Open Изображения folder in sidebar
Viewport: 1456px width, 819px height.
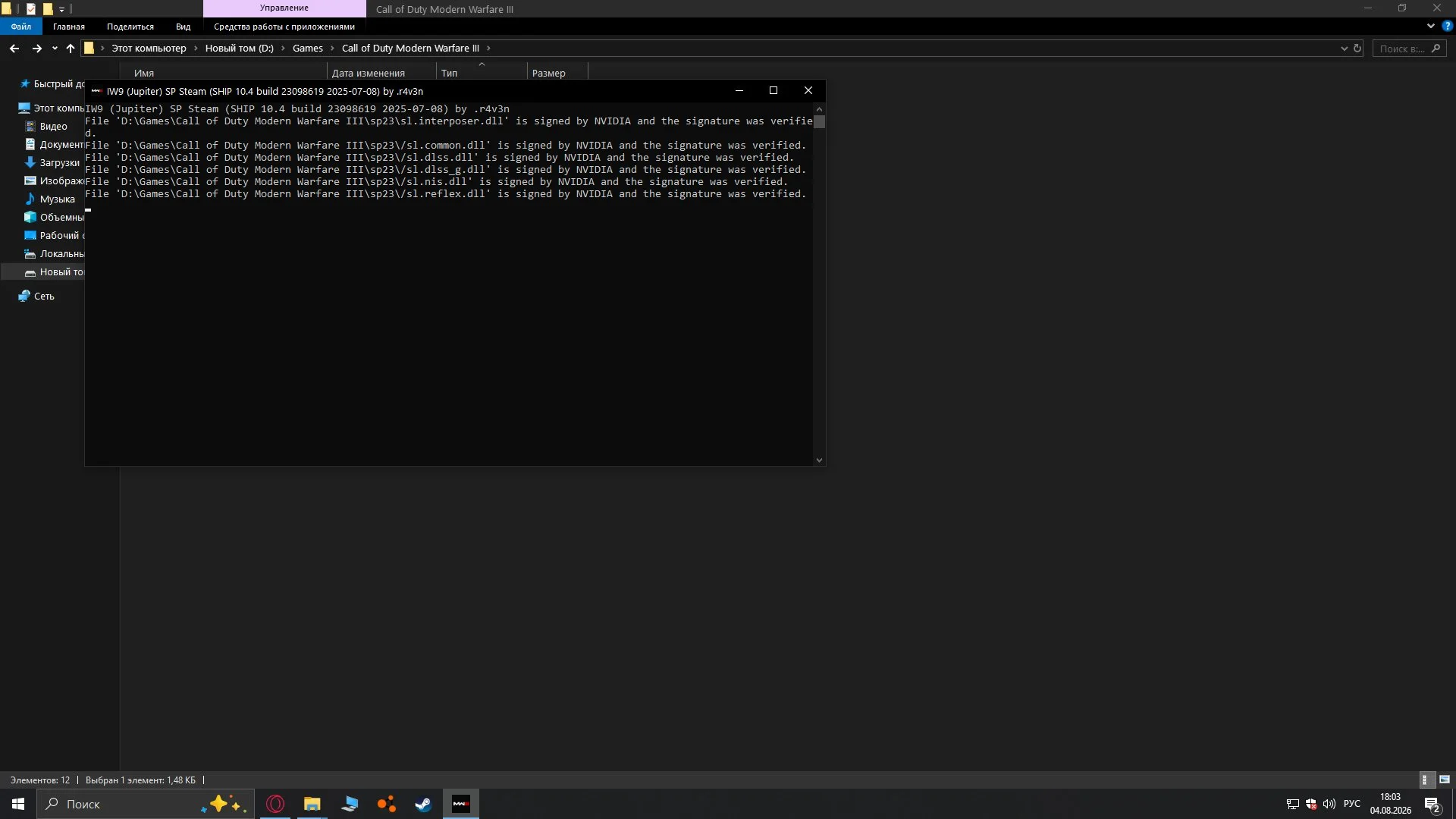[55, 180]
